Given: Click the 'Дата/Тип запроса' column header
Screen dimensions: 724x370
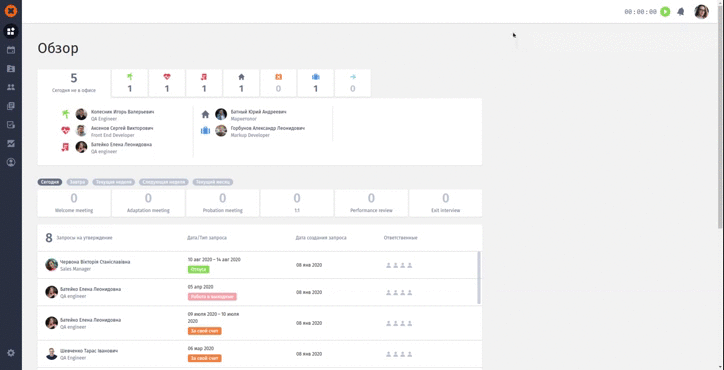Looking at the screenshot, I should coord(207,238).
